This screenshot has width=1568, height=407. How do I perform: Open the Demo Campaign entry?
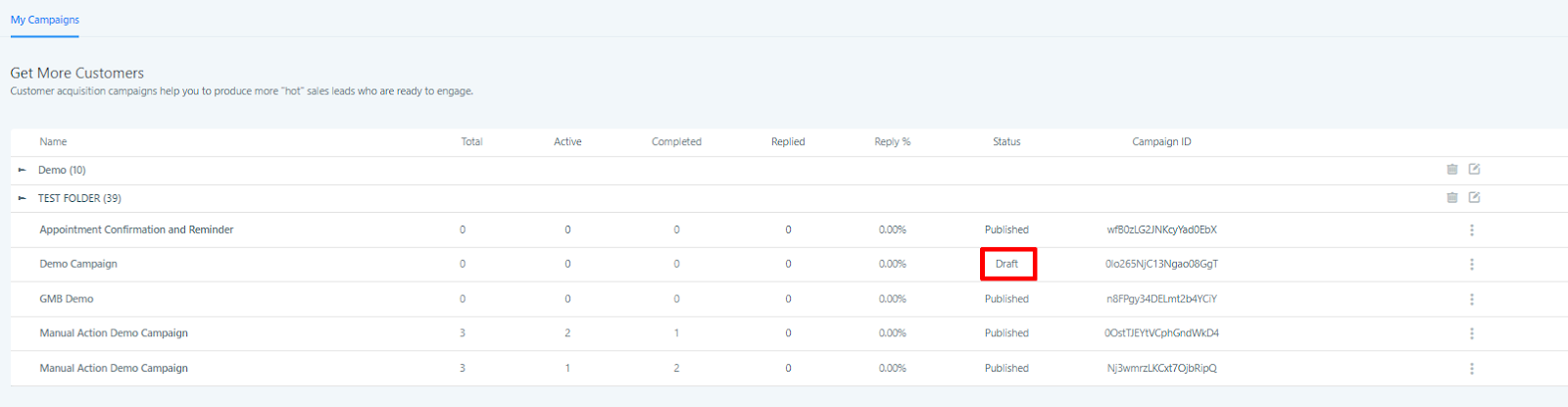[x=78, y=264]
